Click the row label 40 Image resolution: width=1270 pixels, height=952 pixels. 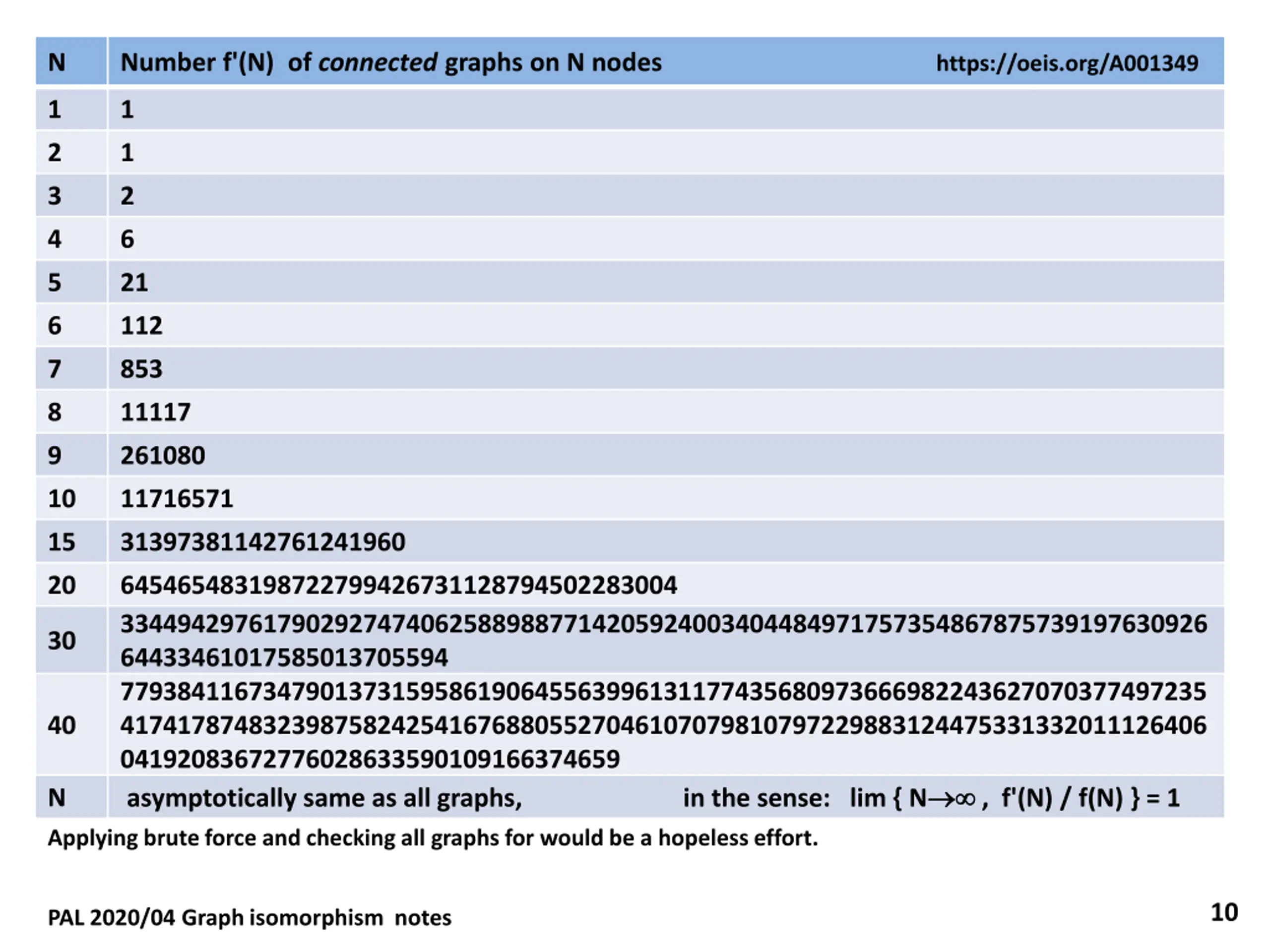[62, 725]
